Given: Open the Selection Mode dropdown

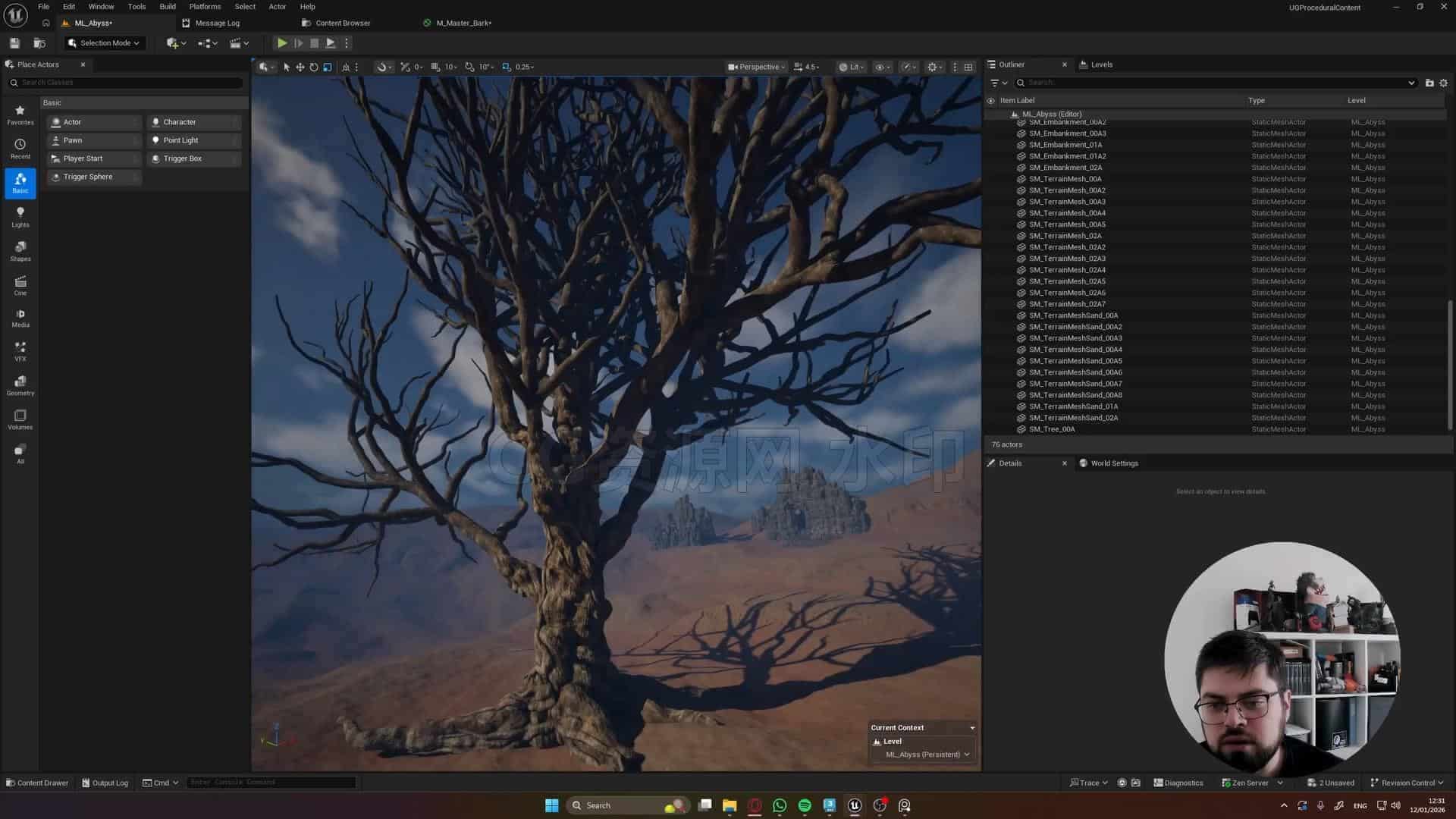Looking at the screenshot, I should [104, 43].
